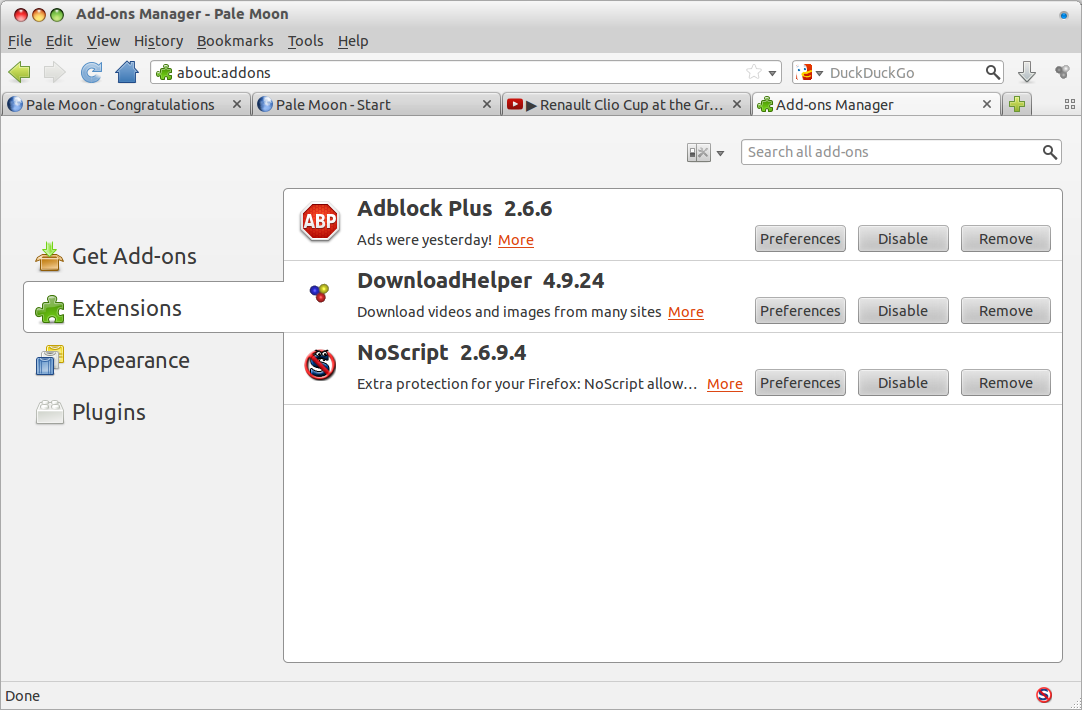Open a new tab with plus button
The width and height of the screenshot is (1082, 710).
1016,104
